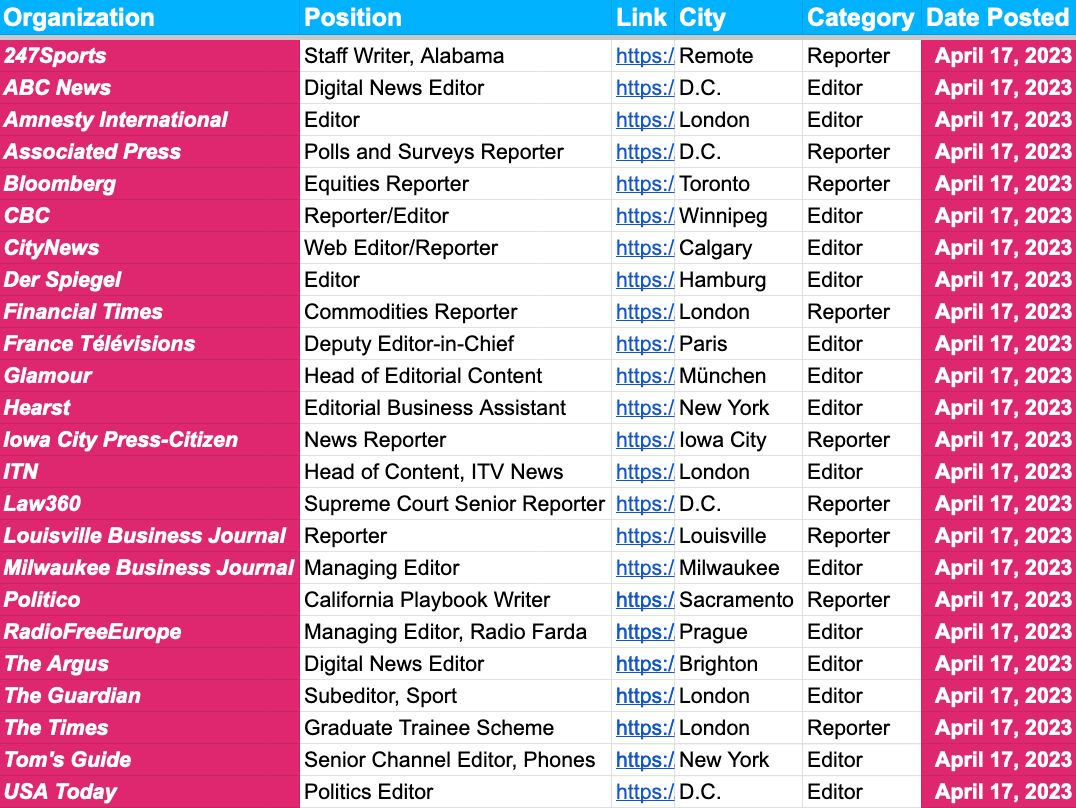1076x808 pixels.
Task: Open the Politico California Playbook Writer link
Action: (x=644, y=600)
